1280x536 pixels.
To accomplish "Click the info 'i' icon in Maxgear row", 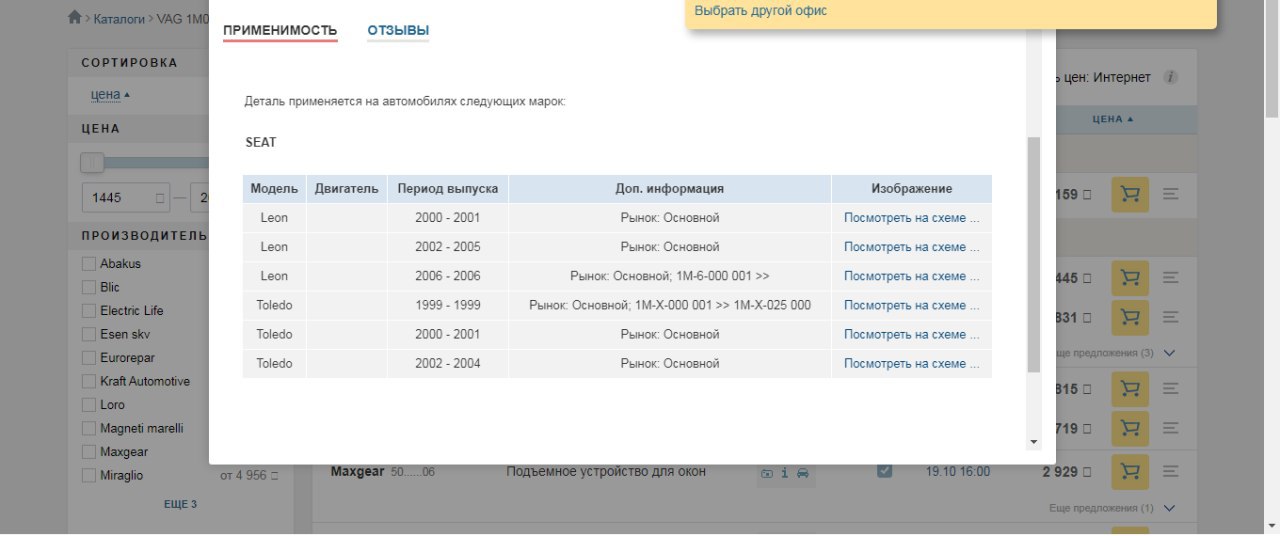I will (785, 472).
